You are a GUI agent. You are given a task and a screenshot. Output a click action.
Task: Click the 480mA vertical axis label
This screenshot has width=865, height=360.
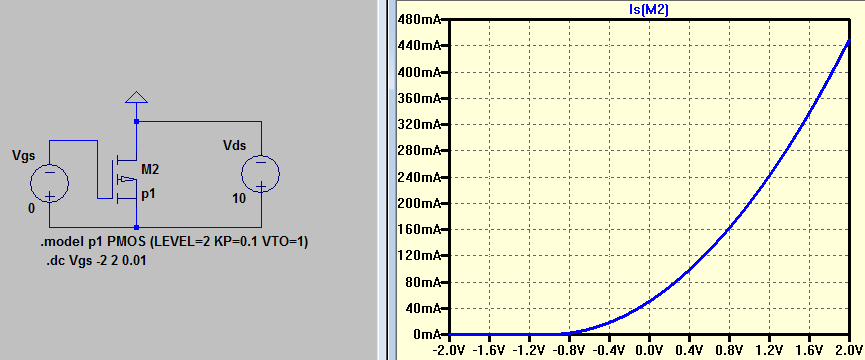(x=417, y=20)
